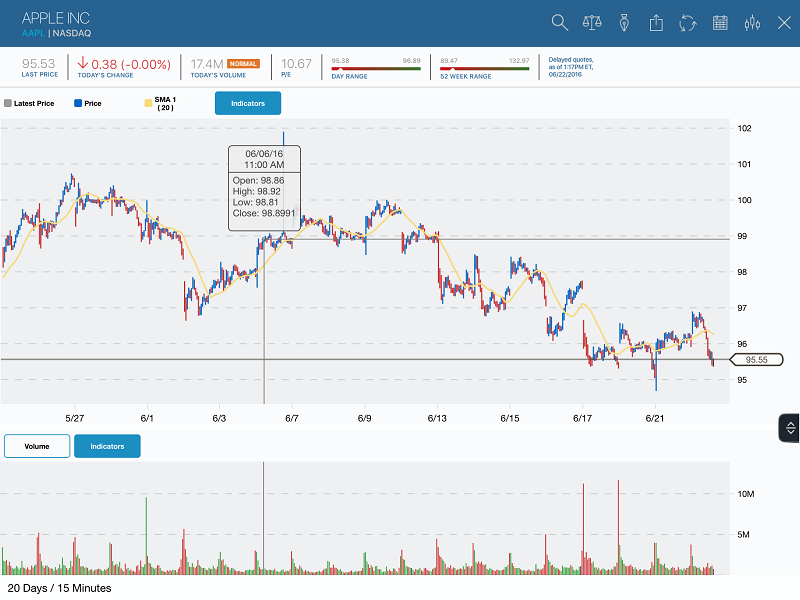800x600 pixels.
Task: Open the search magnifier icon
Action: pyautogui.click(x=560, y=23)
